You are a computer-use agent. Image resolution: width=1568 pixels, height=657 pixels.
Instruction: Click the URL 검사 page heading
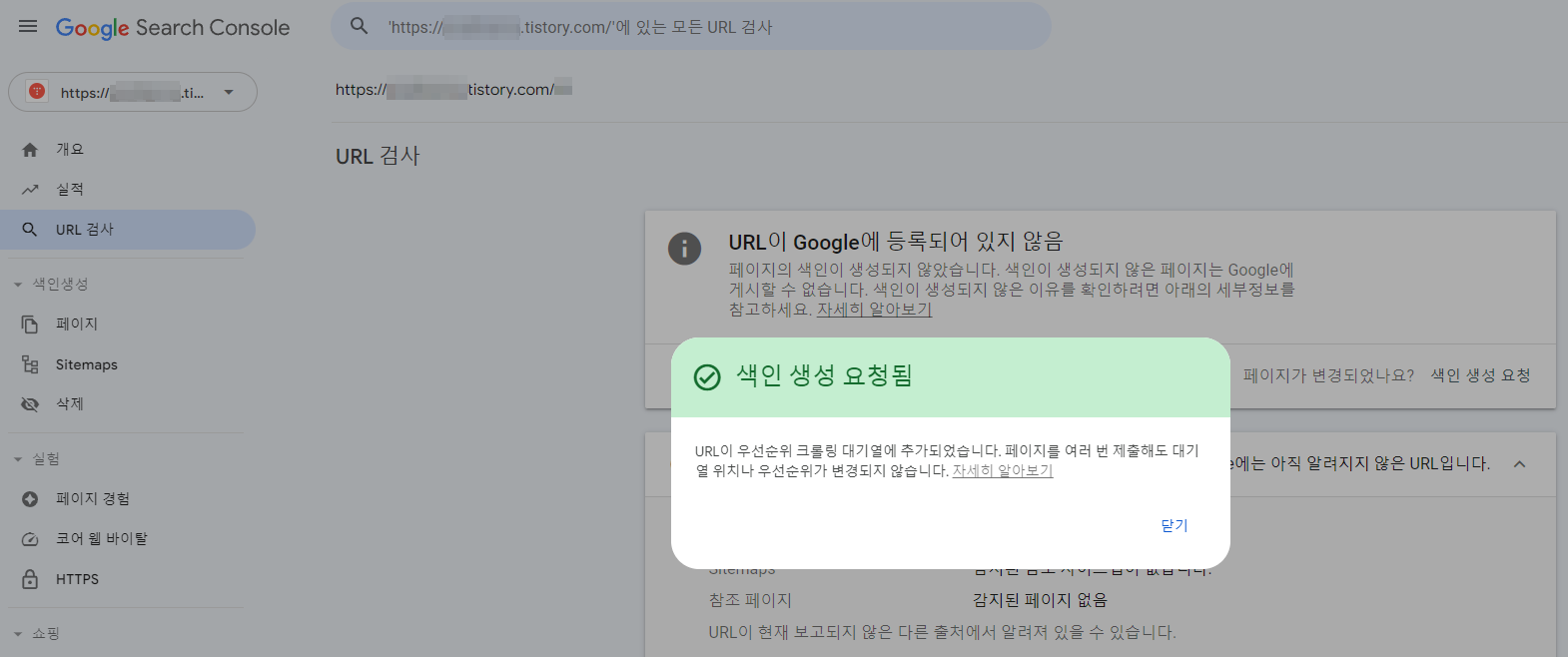378,157
